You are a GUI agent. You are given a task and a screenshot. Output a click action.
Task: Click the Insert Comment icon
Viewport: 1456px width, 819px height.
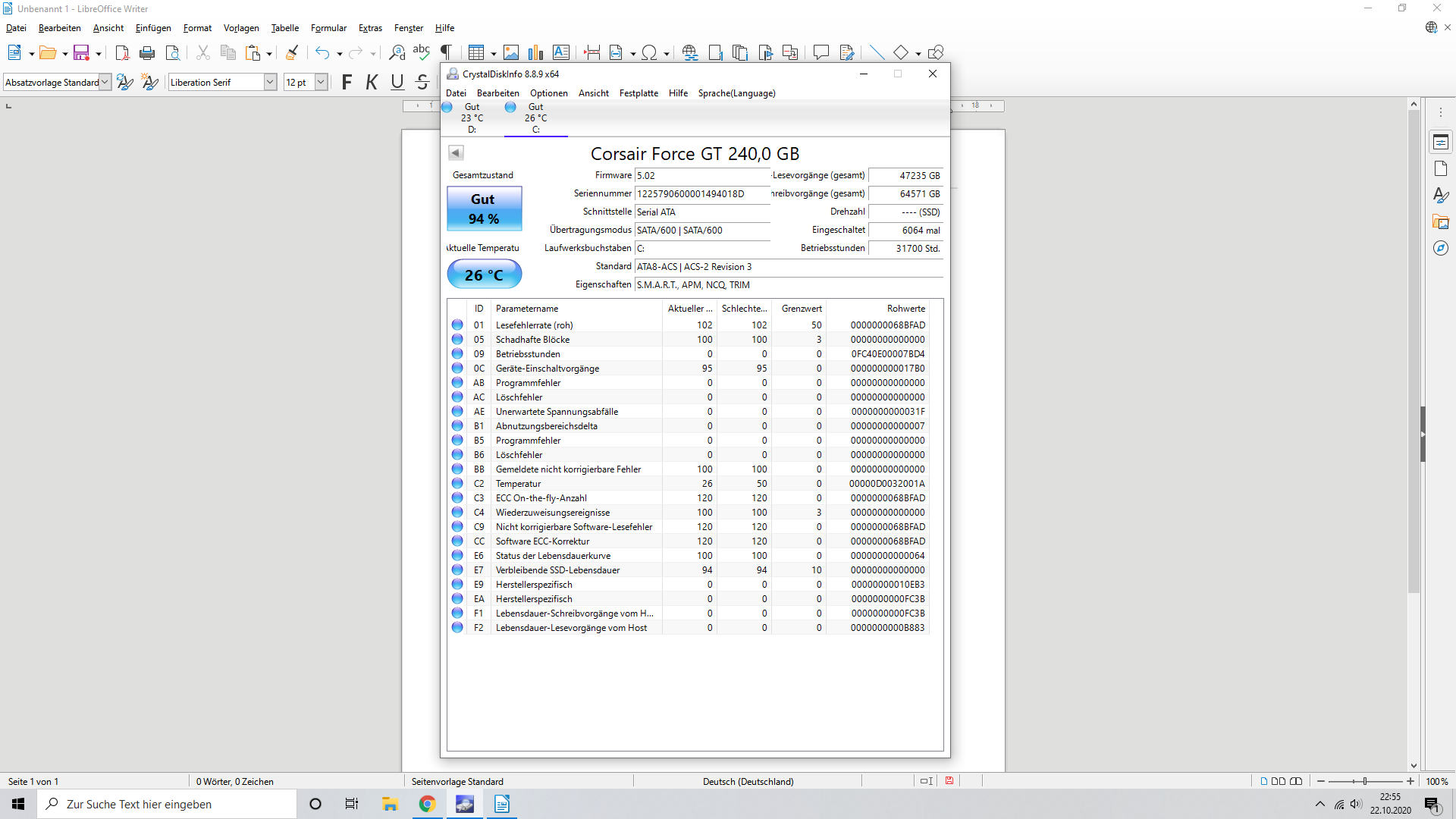click(x=821, y=53)
